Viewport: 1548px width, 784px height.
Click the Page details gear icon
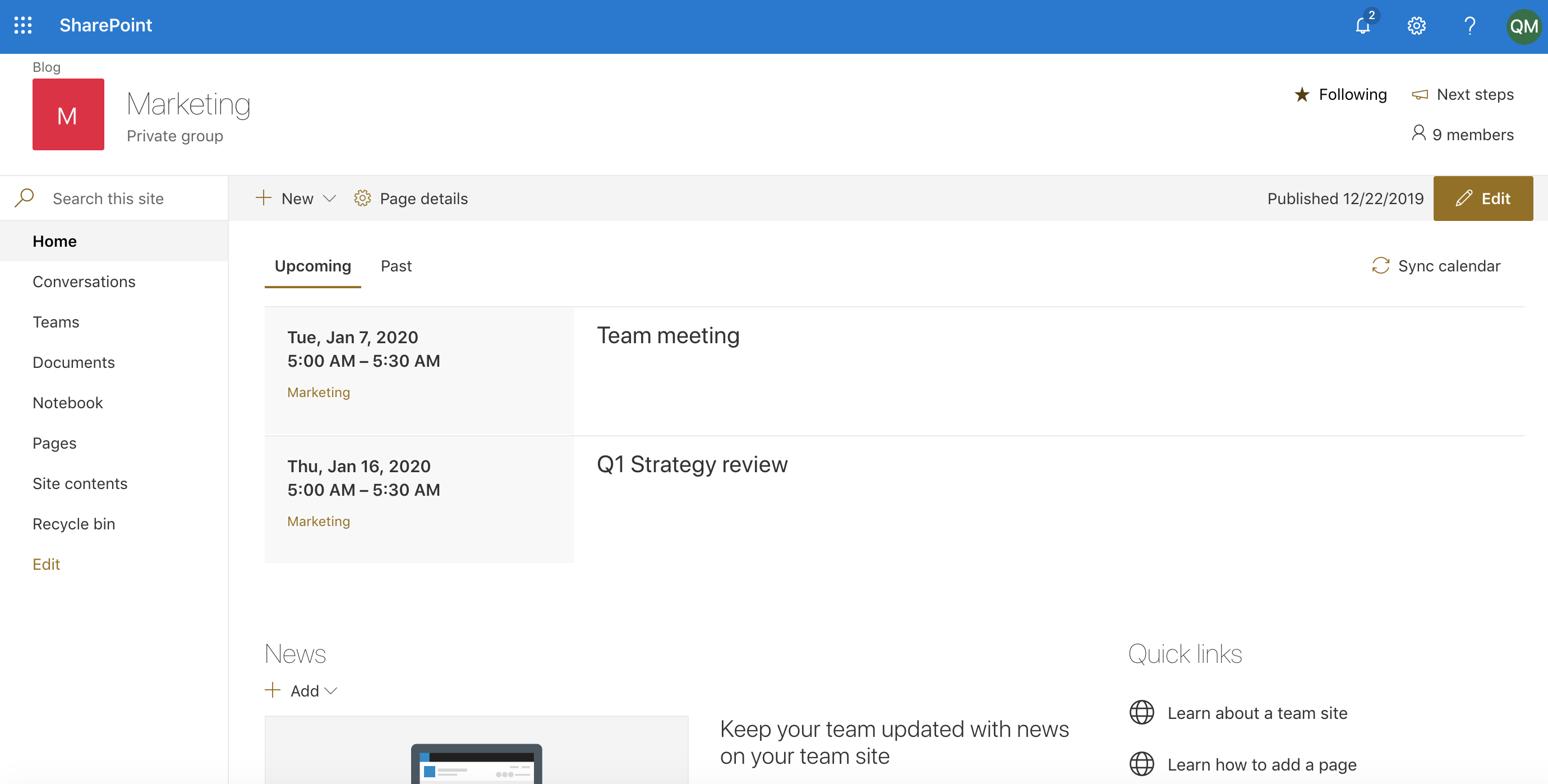[x=362, y=197]
